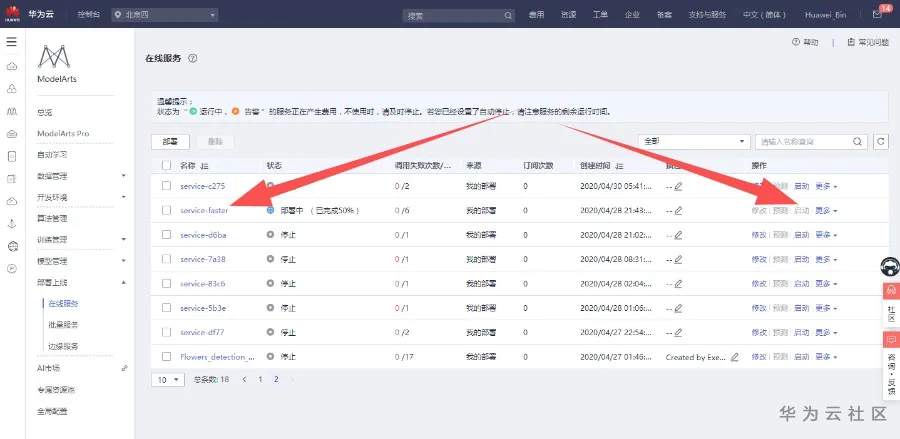The width and height of the screenshot is (900, 439).
Task: Collapse 部署上线 in the sidebar
Action: point(123,282)
